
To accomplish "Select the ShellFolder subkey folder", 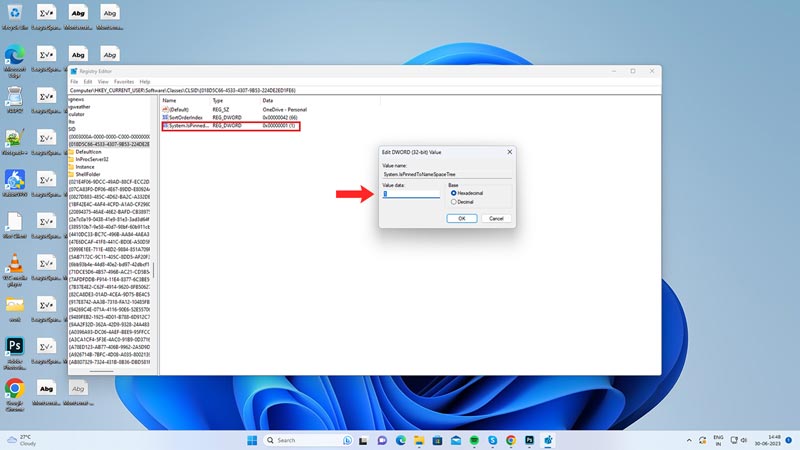I will coord(88,174).
